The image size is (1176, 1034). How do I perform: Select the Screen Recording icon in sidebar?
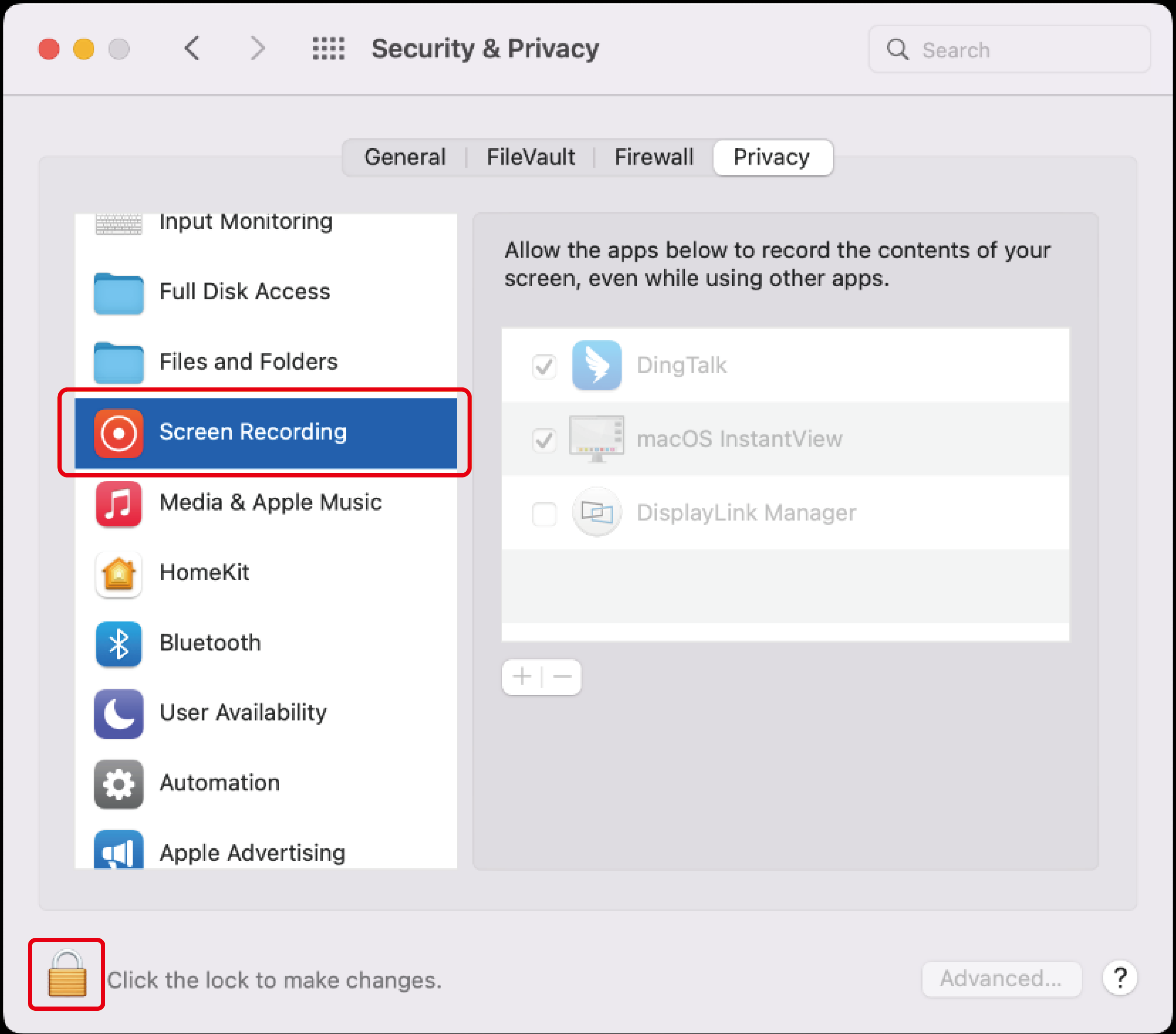click(118, 432)
